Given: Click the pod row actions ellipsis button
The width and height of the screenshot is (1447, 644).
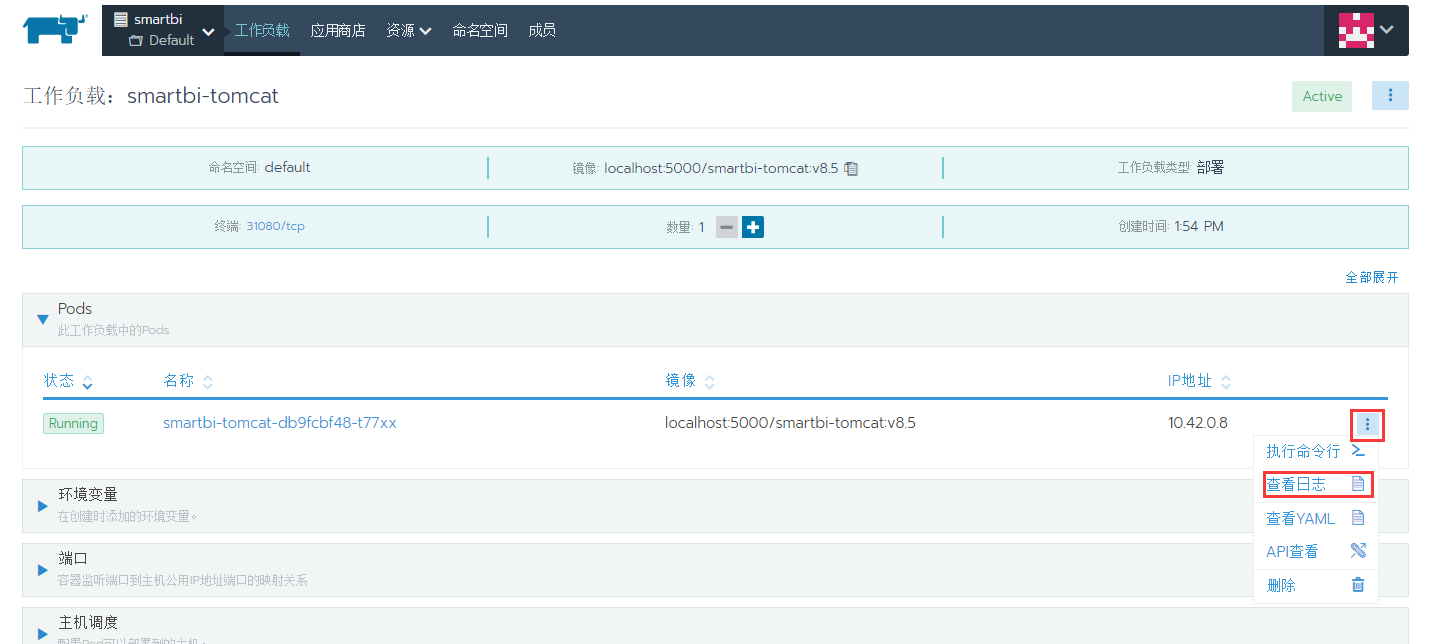Looking at the screenshot, I should click(x=1367, y=425).
